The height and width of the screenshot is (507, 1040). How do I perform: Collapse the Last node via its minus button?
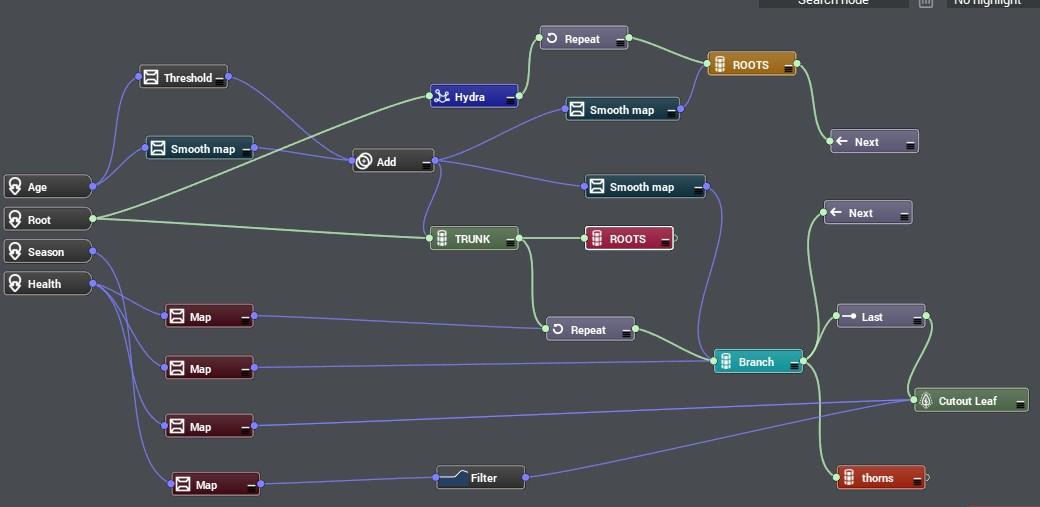click(917, 320)
